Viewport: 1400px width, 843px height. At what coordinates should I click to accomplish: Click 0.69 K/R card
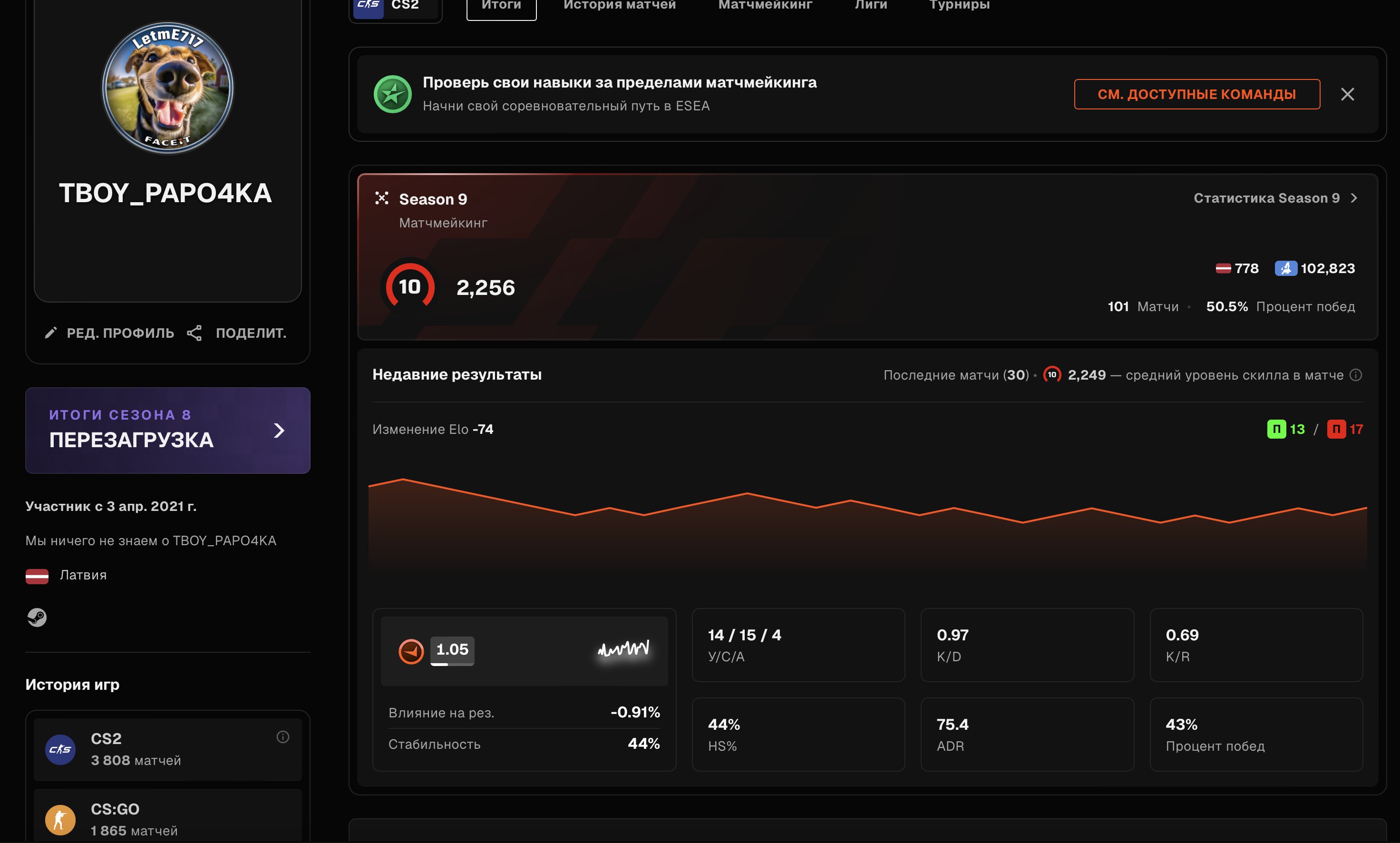(x=1256, y=645)
